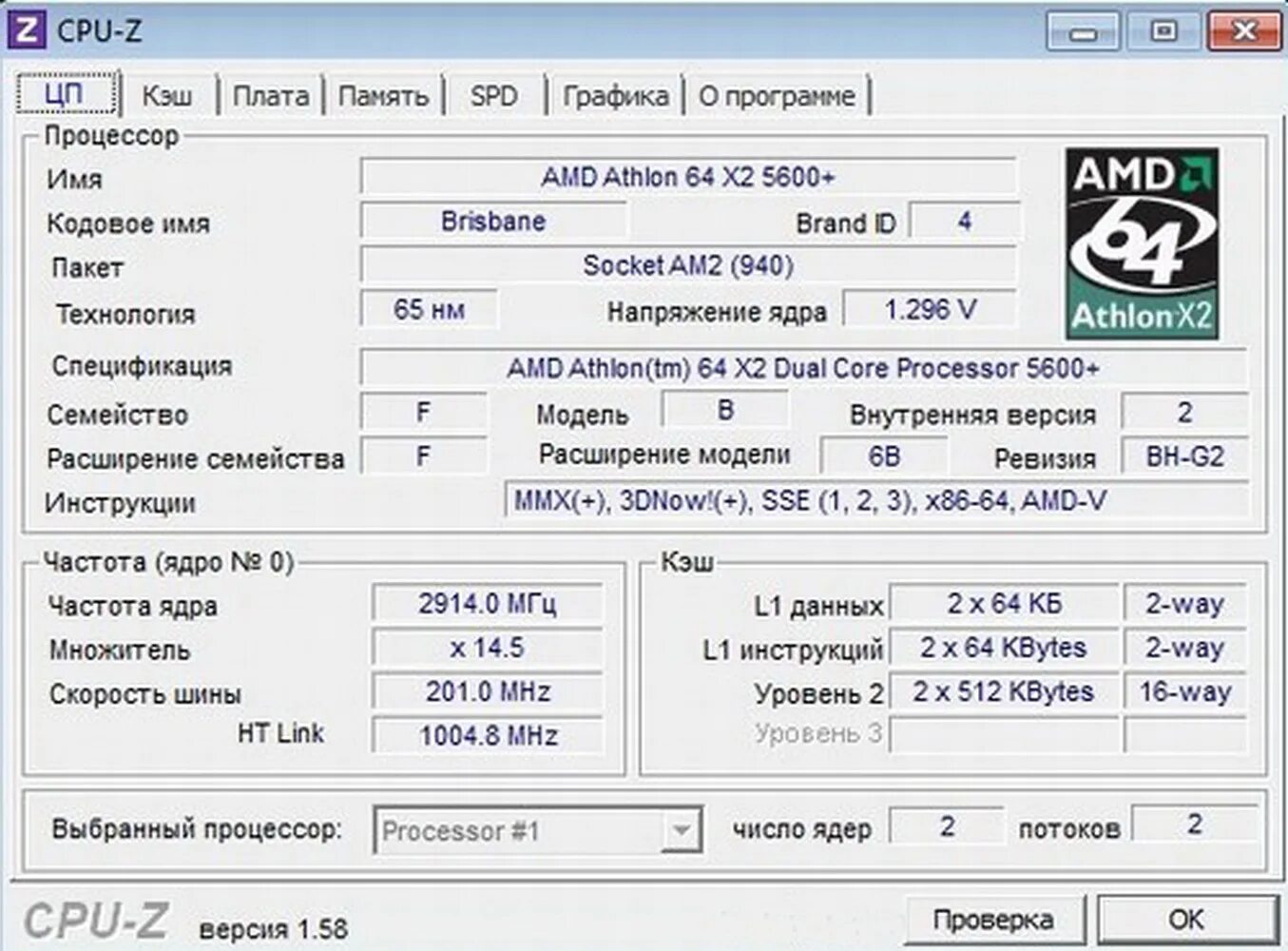
Task: Open the О программе tab
Action: click(x=777, y=96)
